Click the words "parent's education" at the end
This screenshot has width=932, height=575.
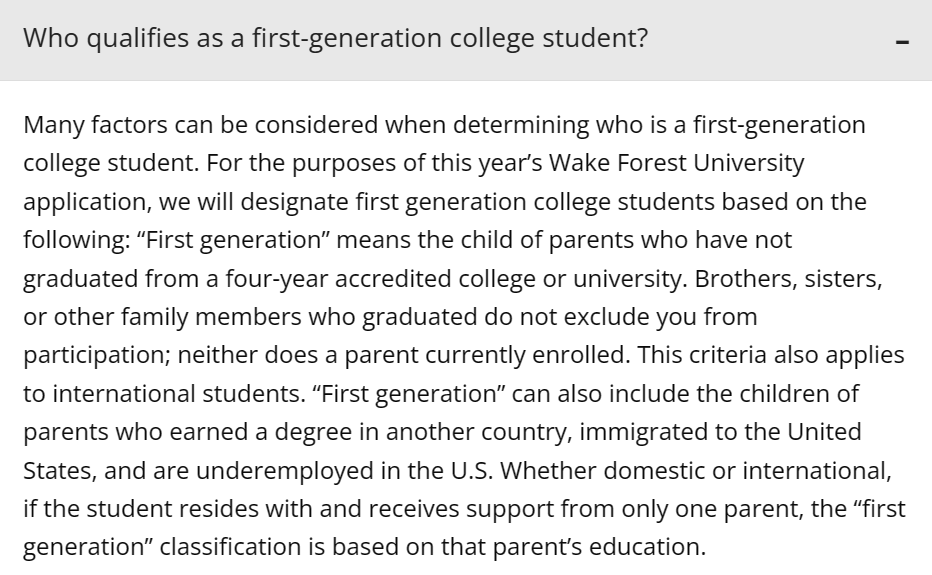click(599, 547)
